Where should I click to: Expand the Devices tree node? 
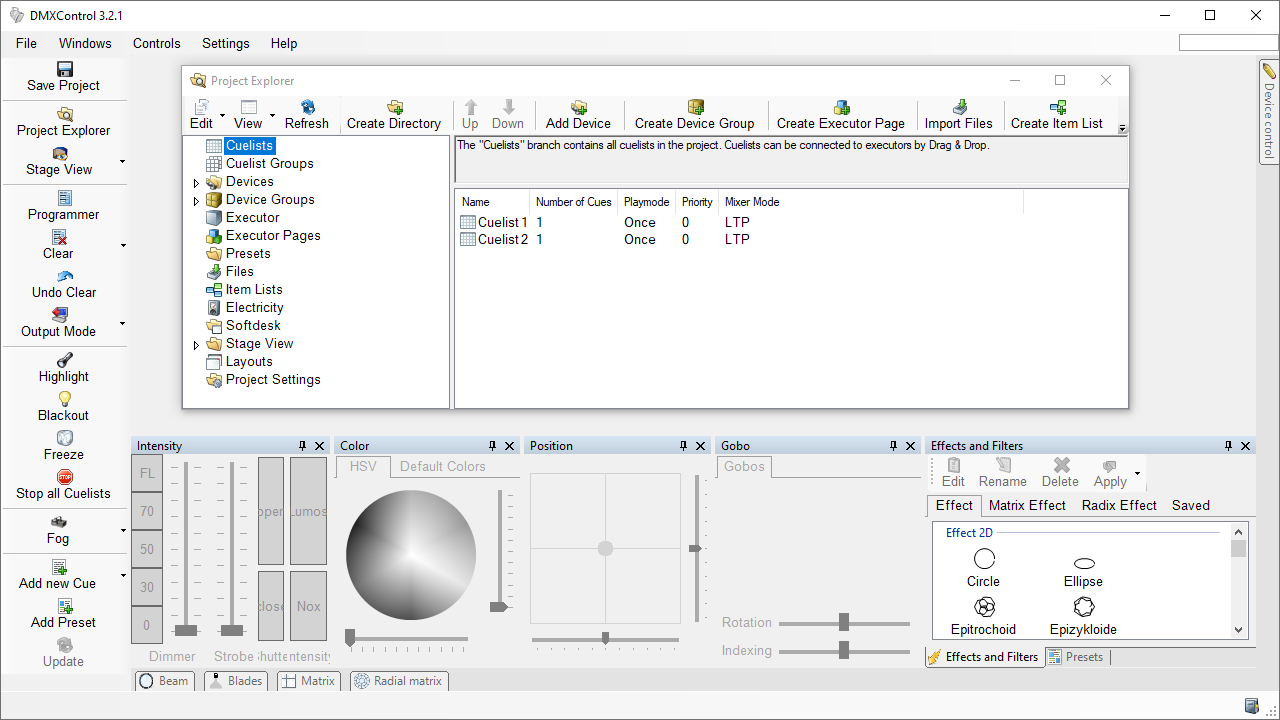click(196, 183)
